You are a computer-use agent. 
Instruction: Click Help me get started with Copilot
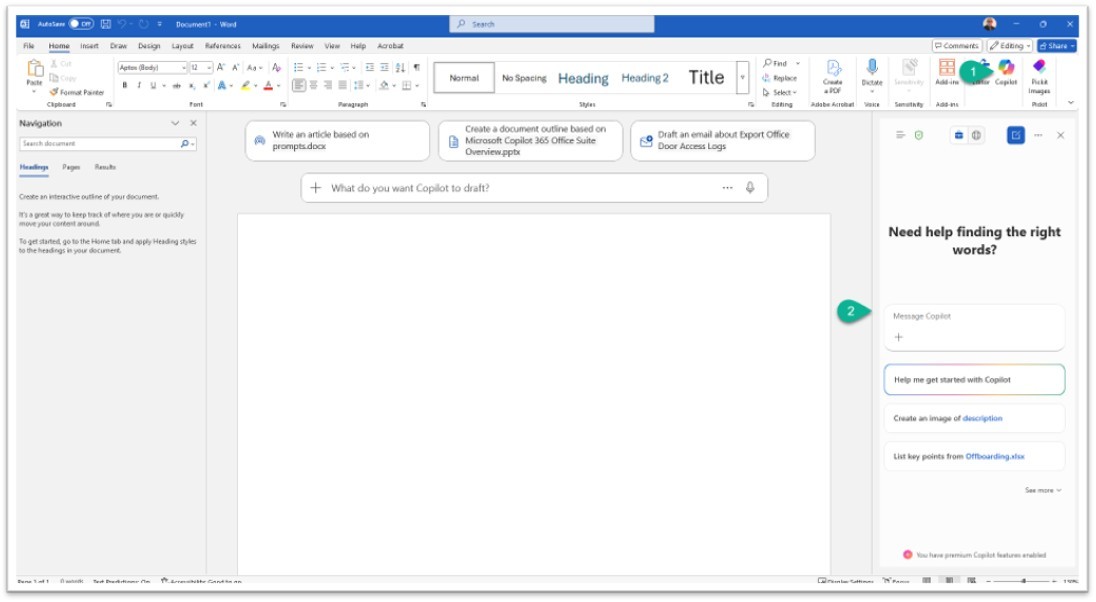click(974, 380)
